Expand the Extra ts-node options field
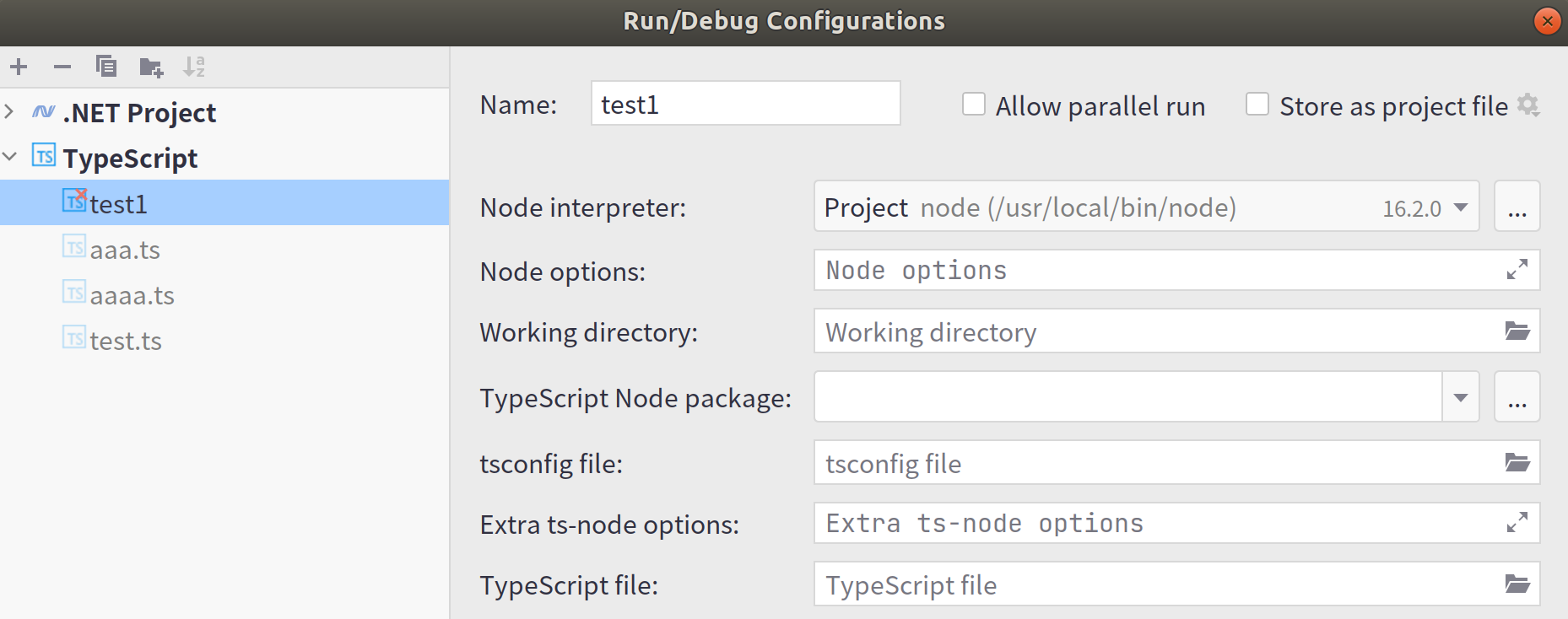 (1517, 523)
